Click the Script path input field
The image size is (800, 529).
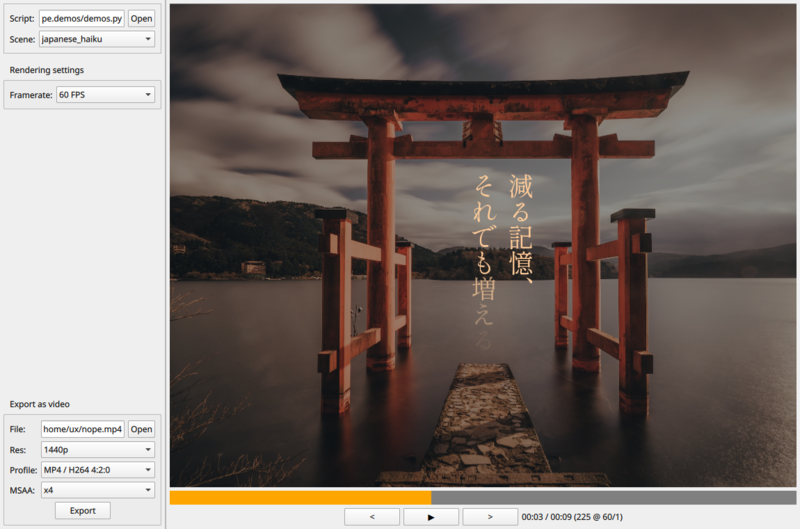[x=82, y=18]
